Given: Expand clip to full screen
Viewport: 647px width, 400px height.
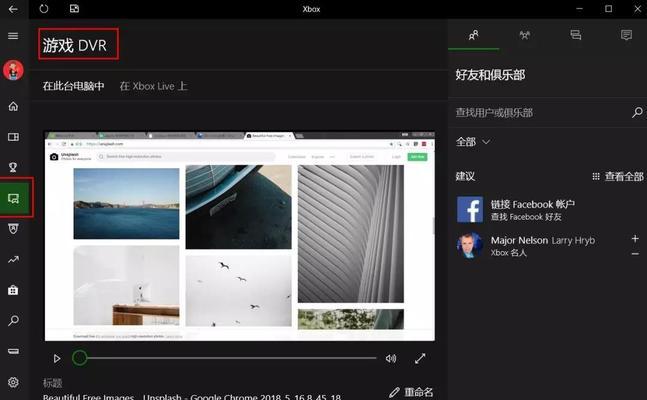Looking at the screenshot, I should (x=420, y=358).
